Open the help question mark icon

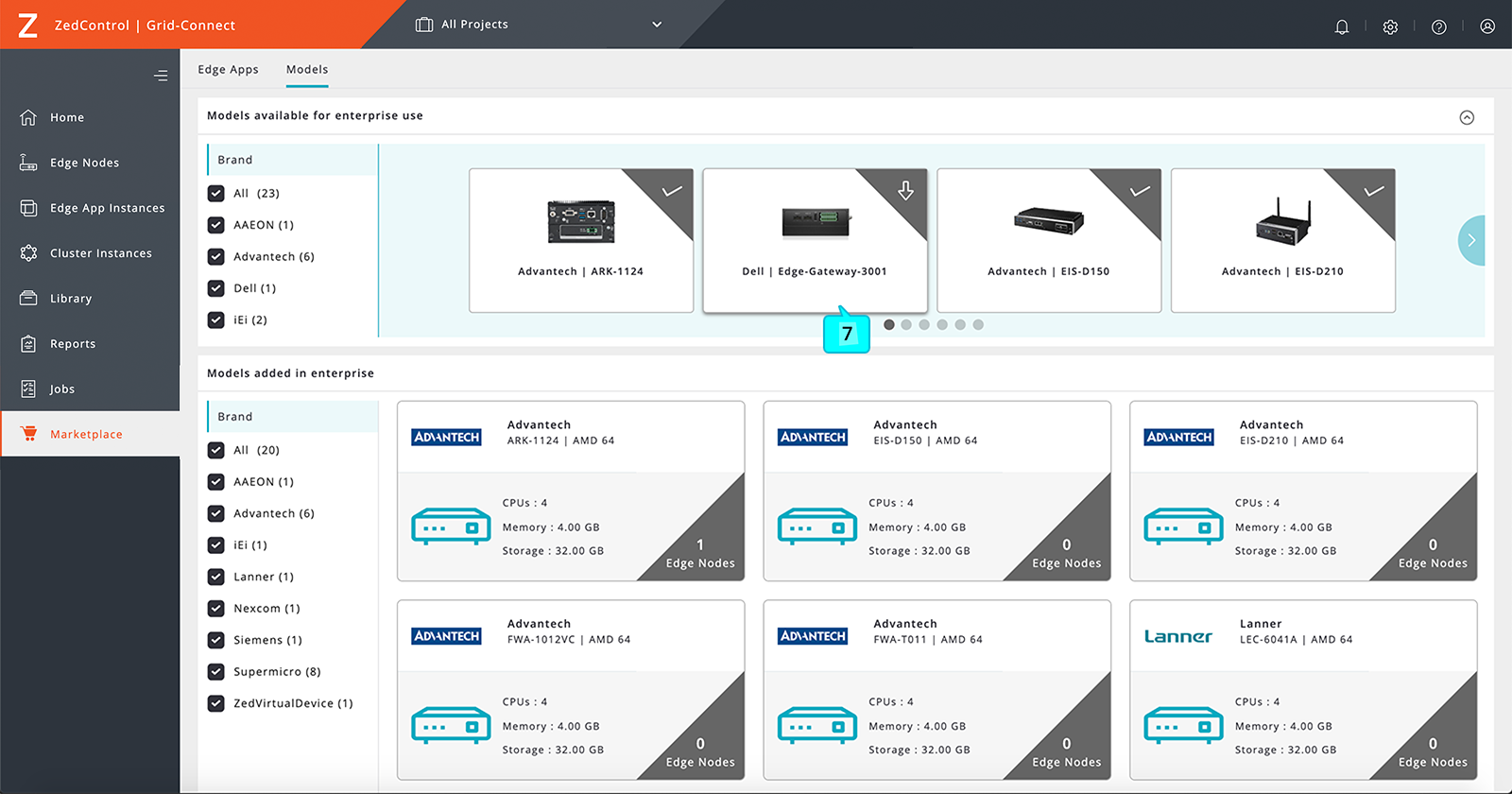point(1439,26)
